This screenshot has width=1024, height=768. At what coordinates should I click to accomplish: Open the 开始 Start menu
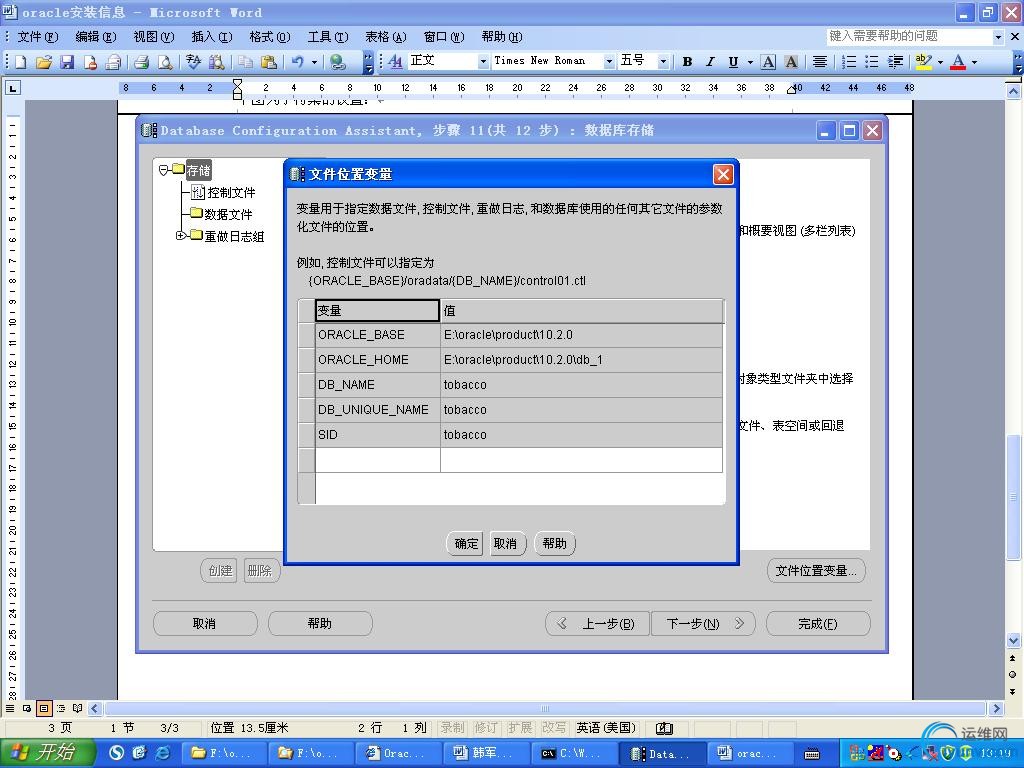48,752
